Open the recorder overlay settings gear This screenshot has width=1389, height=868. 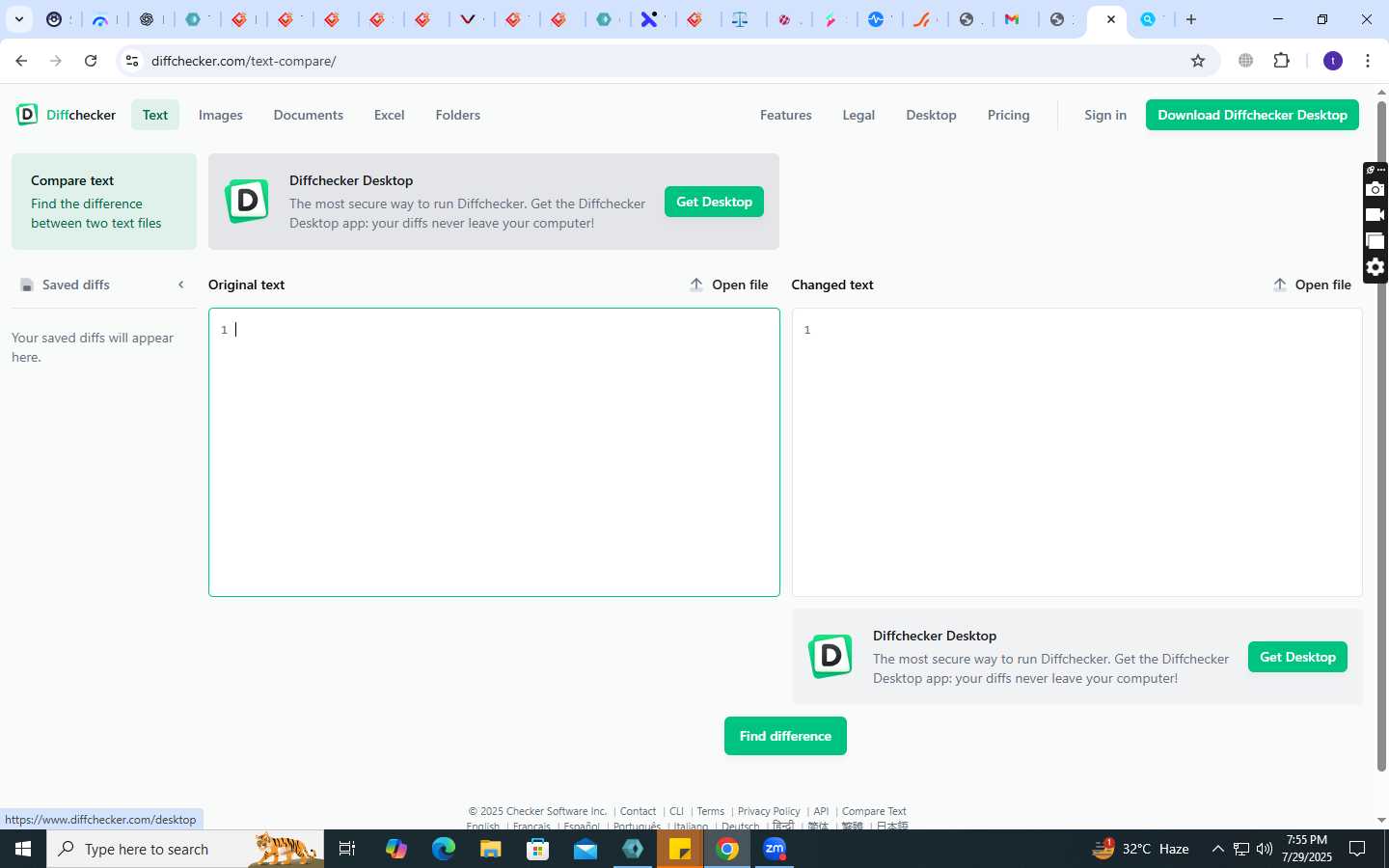pyautogui.click(x=1375, y=267)
